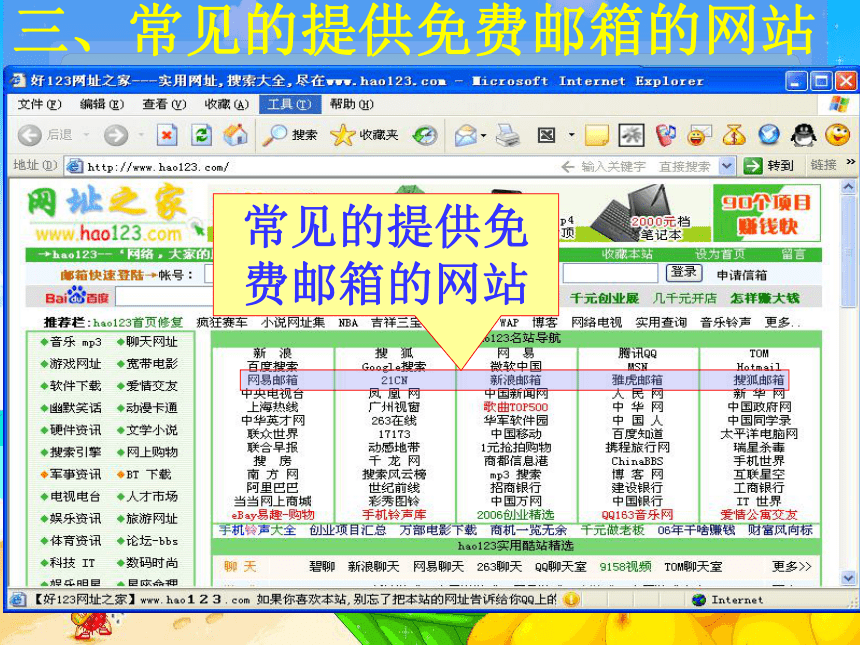Open the 软件下载 category link

(x=76, y=386)
